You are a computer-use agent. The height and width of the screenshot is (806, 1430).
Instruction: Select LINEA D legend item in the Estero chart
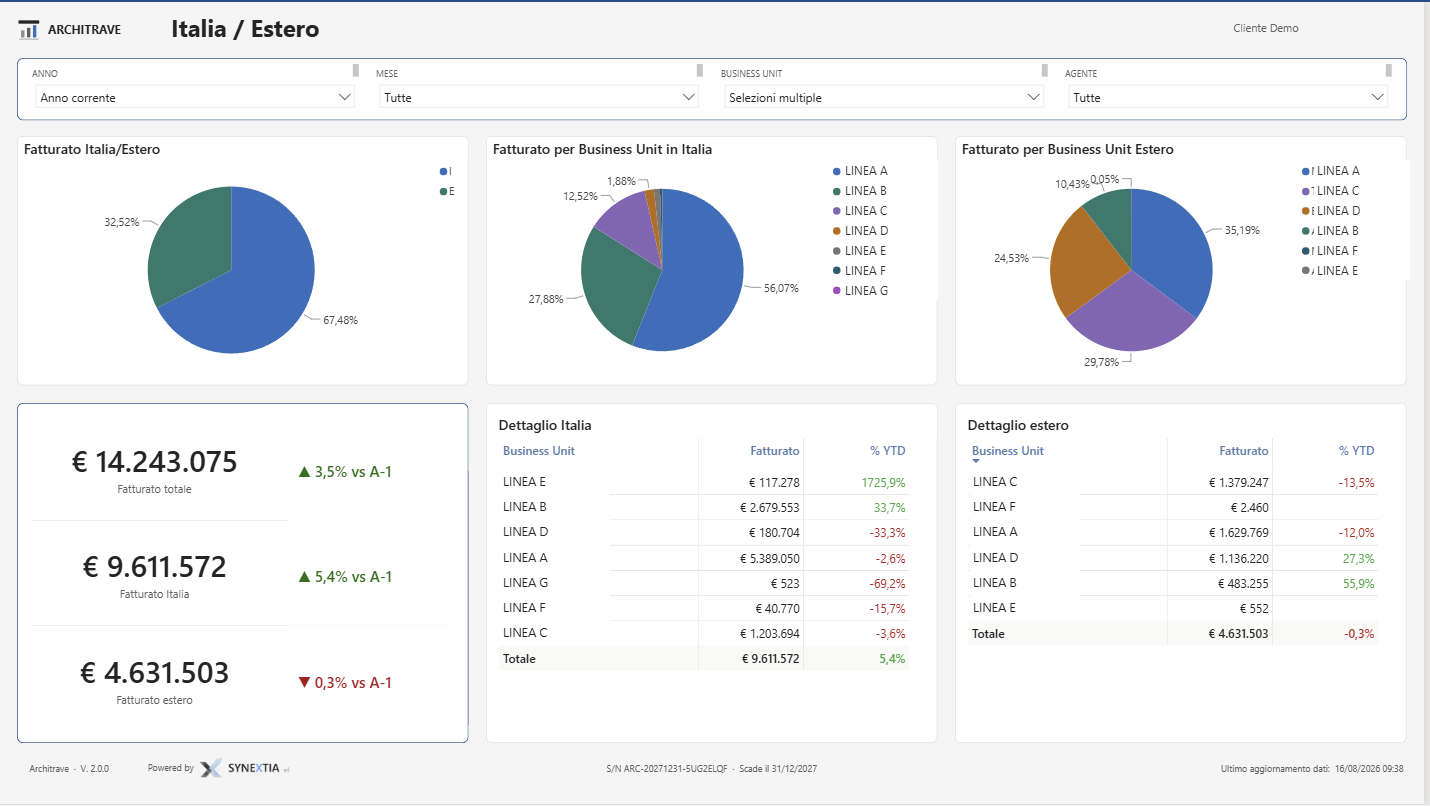pyautogui.click(x=1331, y=211)
